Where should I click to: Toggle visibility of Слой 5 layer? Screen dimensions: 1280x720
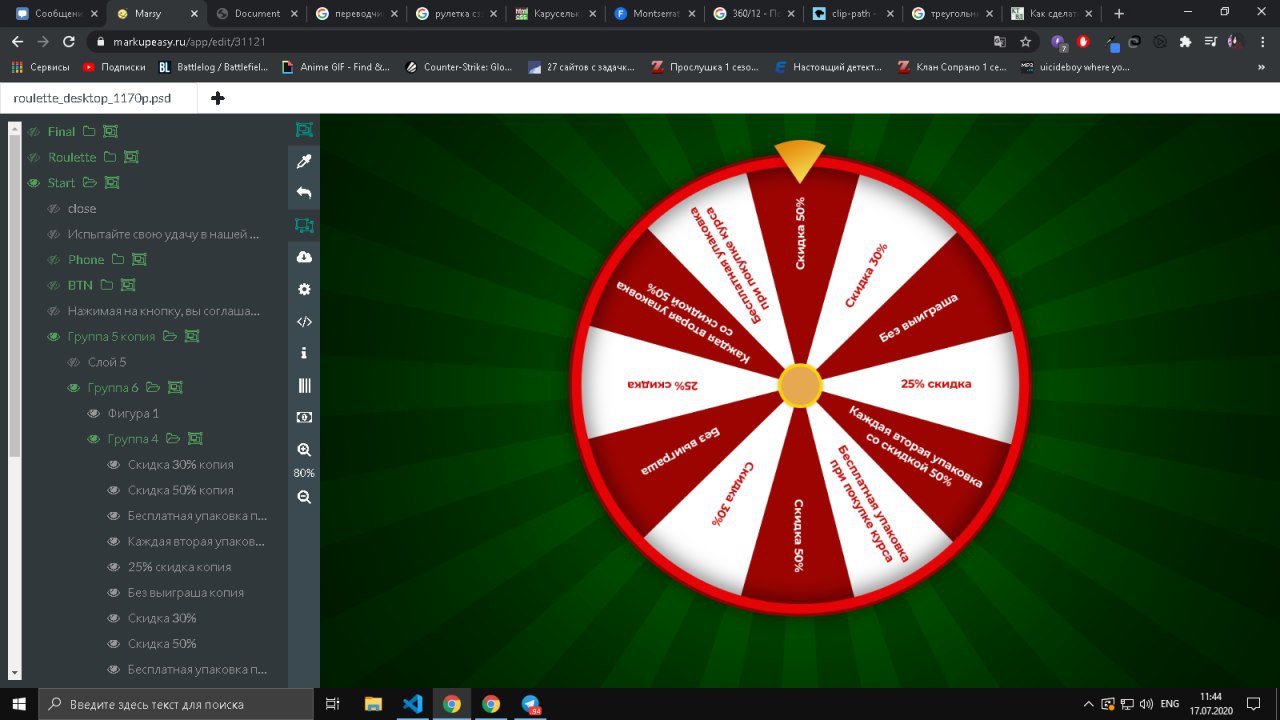73,362
